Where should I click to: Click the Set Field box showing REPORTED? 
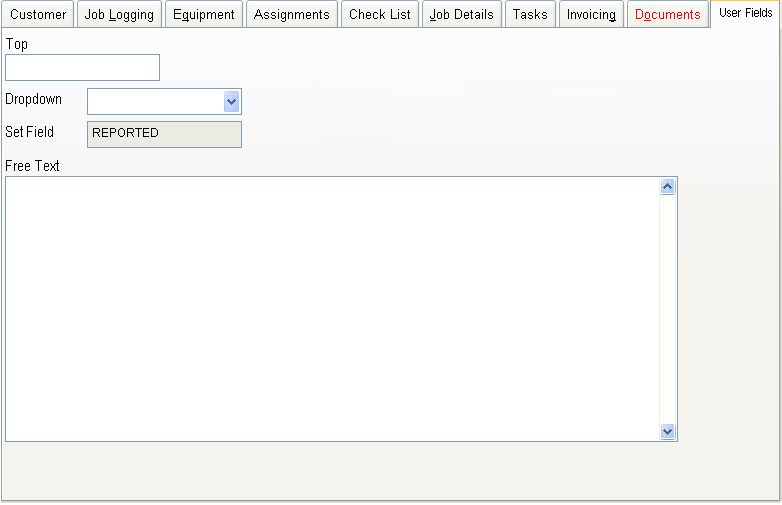point(164,134)
